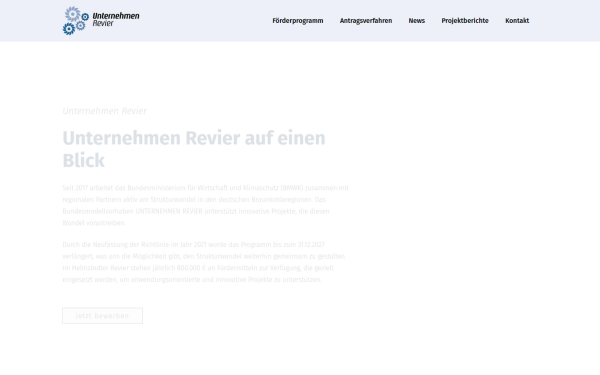Open the Förderprogramm menu item
The height and width of the screenshot is (375, 600).
pos(298,21)
